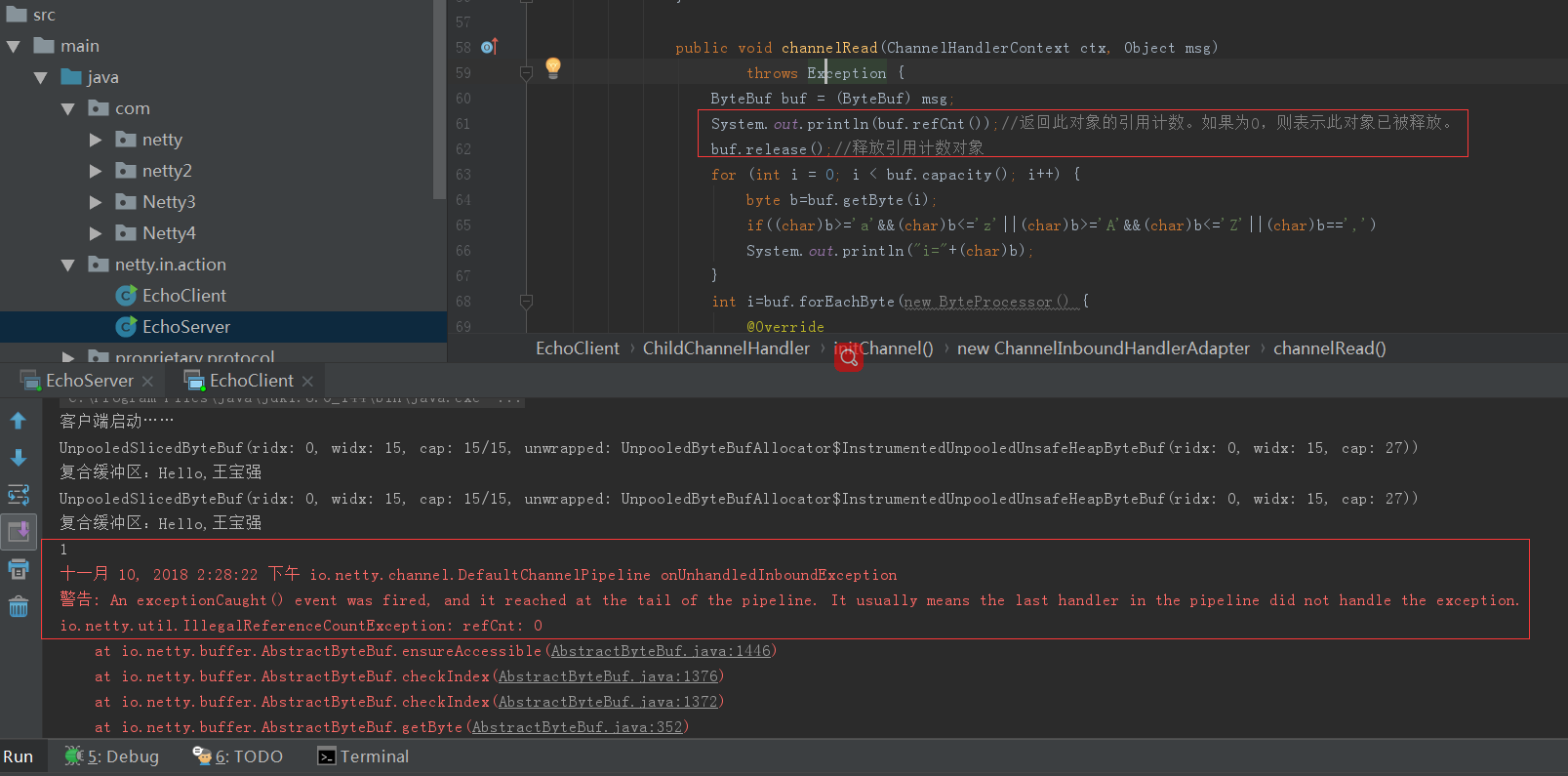Expand the netty2 package folder

pyautogui.click(x=96, y=171)
